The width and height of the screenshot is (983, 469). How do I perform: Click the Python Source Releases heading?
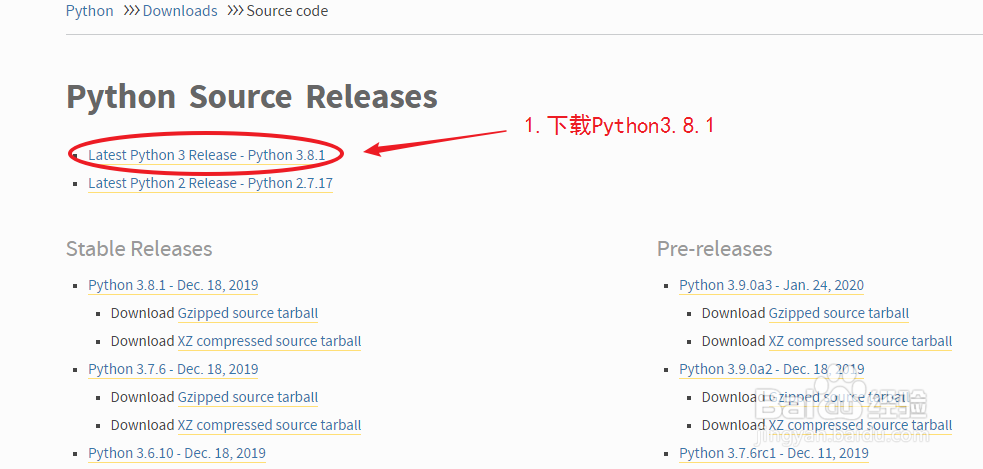click(x=252, y=97)
